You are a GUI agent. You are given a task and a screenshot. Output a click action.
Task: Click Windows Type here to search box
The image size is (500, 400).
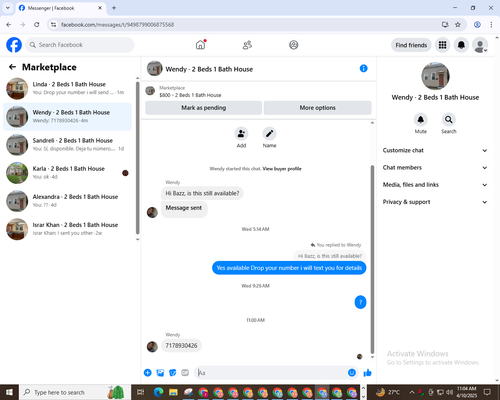[x=74, y=392]
